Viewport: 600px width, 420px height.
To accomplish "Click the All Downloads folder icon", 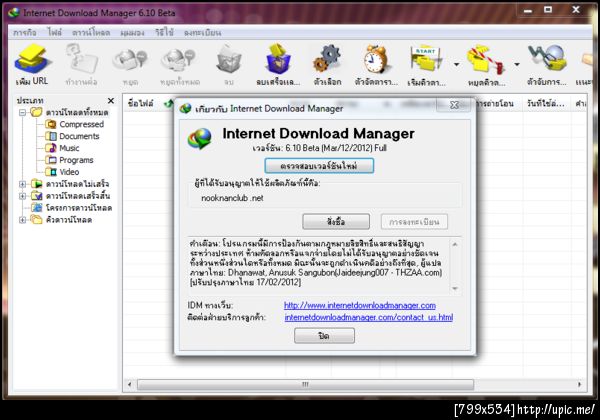I will pyautogui.click(x=36, y=112).
